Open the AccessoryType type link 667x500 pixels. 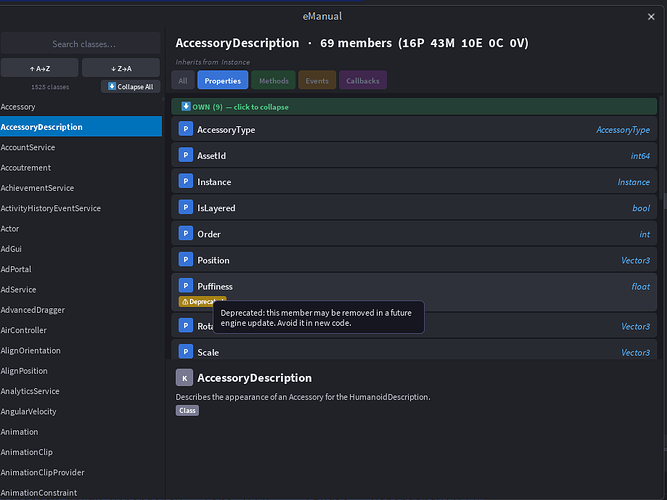point(623,130)
